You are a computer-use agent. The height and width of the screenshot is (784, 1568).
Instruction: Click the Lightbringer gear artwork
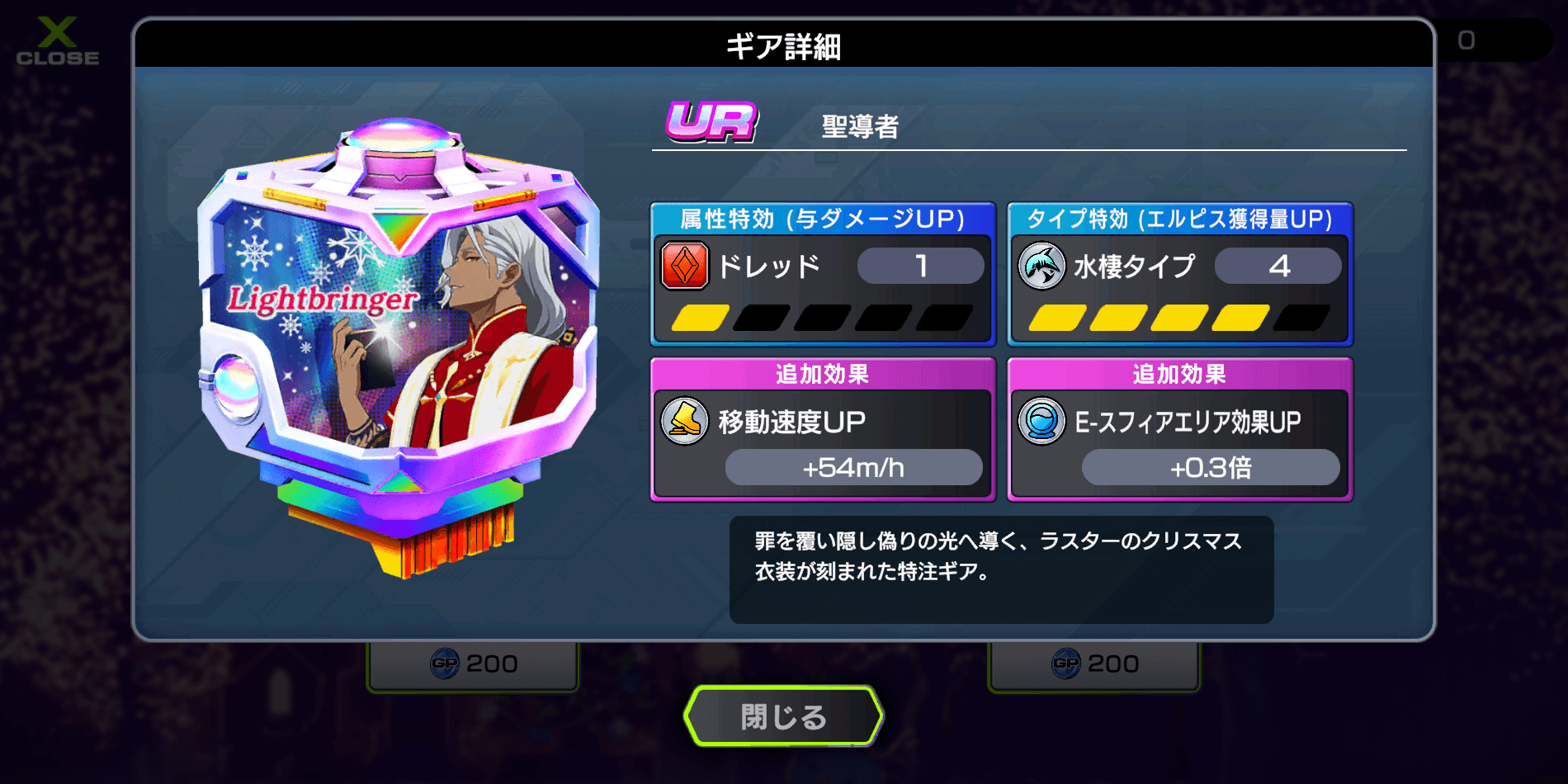pos(399,347)
